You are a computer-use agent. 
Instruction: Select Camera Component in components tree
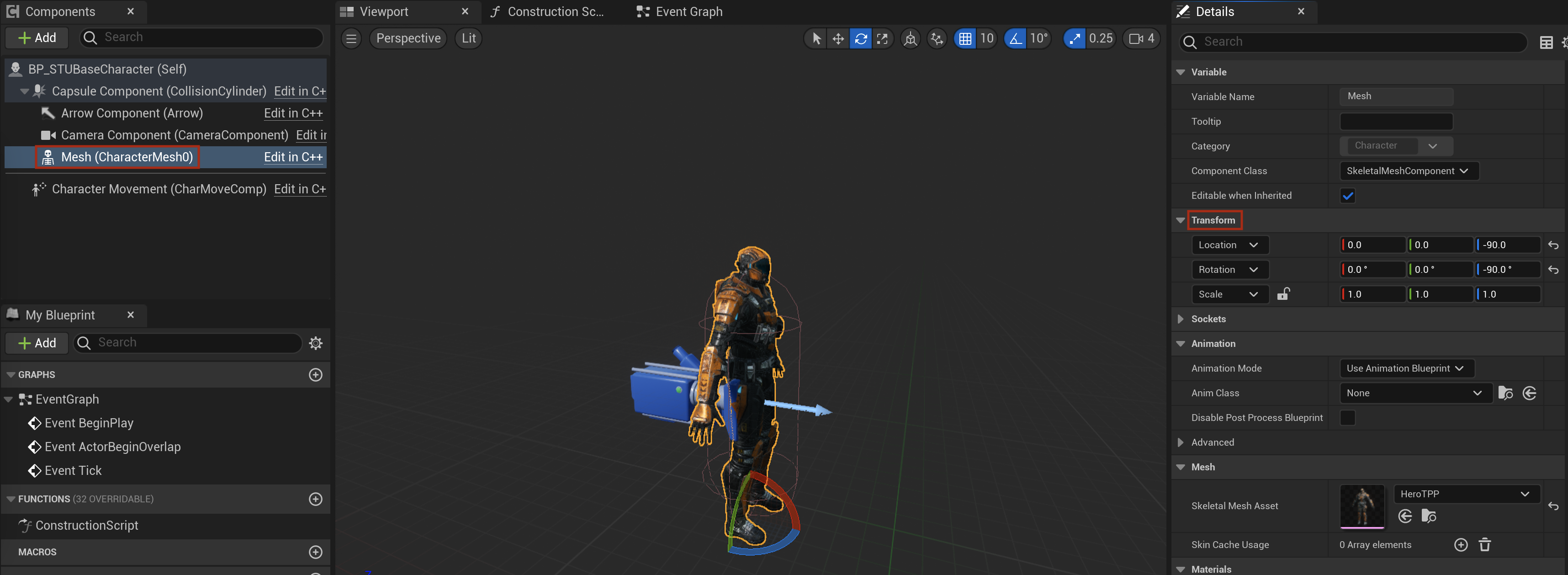tap(175, 135)
